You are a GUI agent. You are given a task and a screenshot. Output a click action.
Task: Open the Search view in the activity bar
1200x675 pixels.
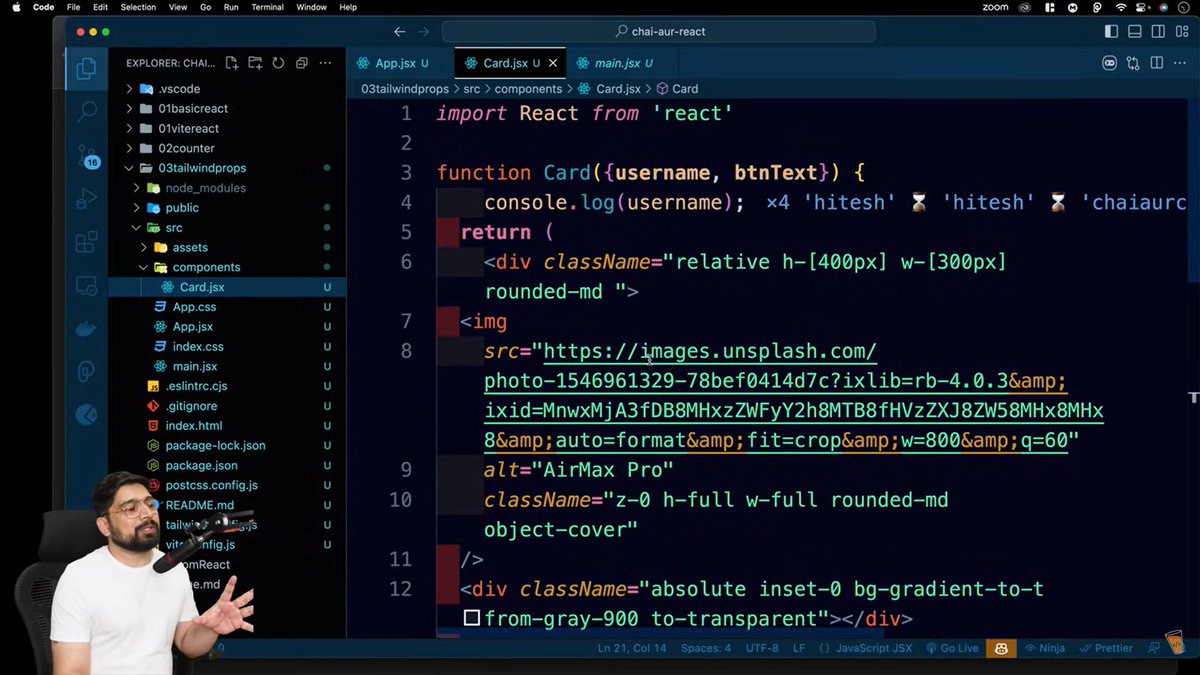coord(87,111)
